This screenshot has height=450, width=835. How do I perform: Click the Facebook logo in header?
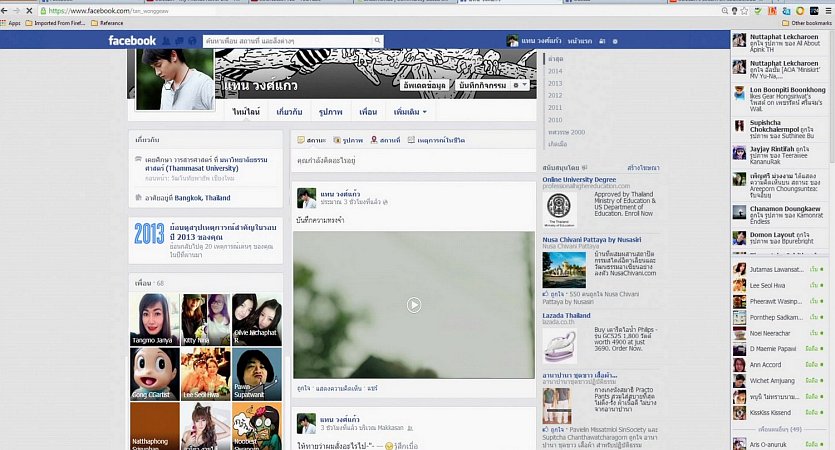pyautogui.click(x=132, y=41)
